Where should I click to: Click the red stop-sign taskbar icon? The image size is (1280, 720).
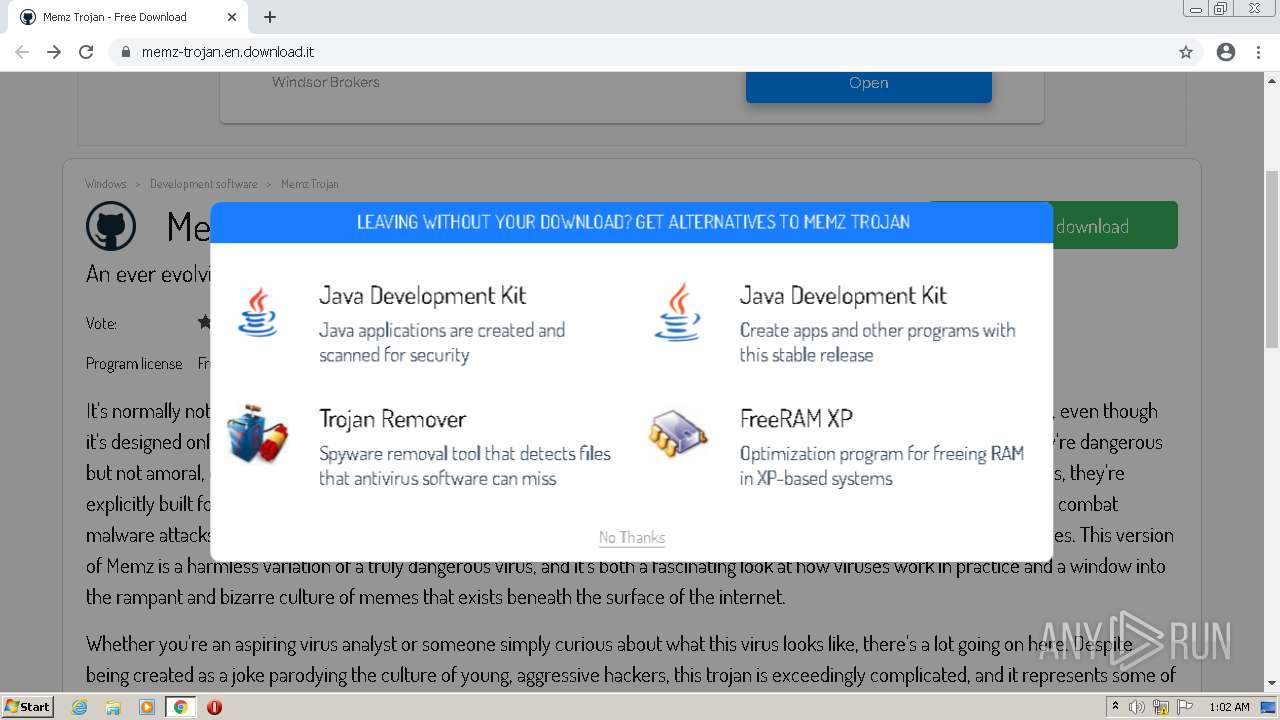click(214, 707)
